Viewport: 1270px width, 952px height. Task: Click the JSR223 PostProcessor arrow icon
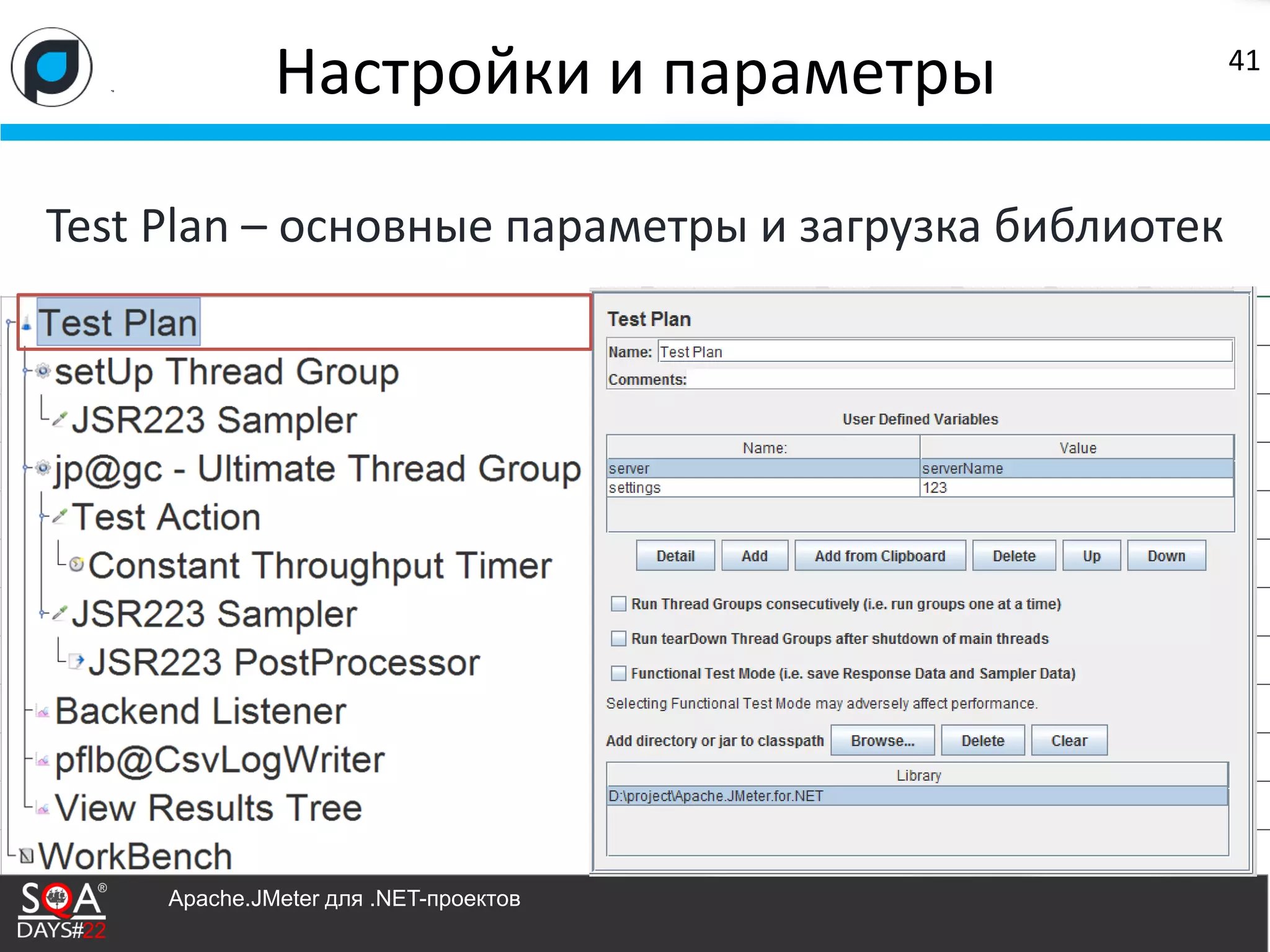pos(76,661)
